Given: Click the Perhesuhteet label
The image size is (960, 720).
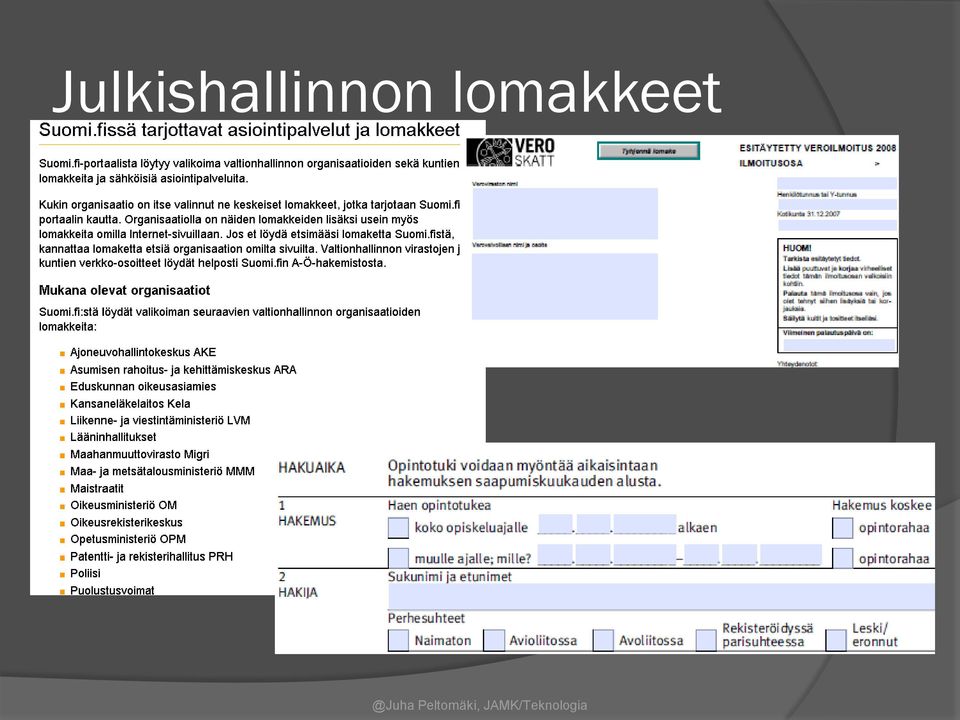Looking at the screenshot, I should [x=426, y=618].
